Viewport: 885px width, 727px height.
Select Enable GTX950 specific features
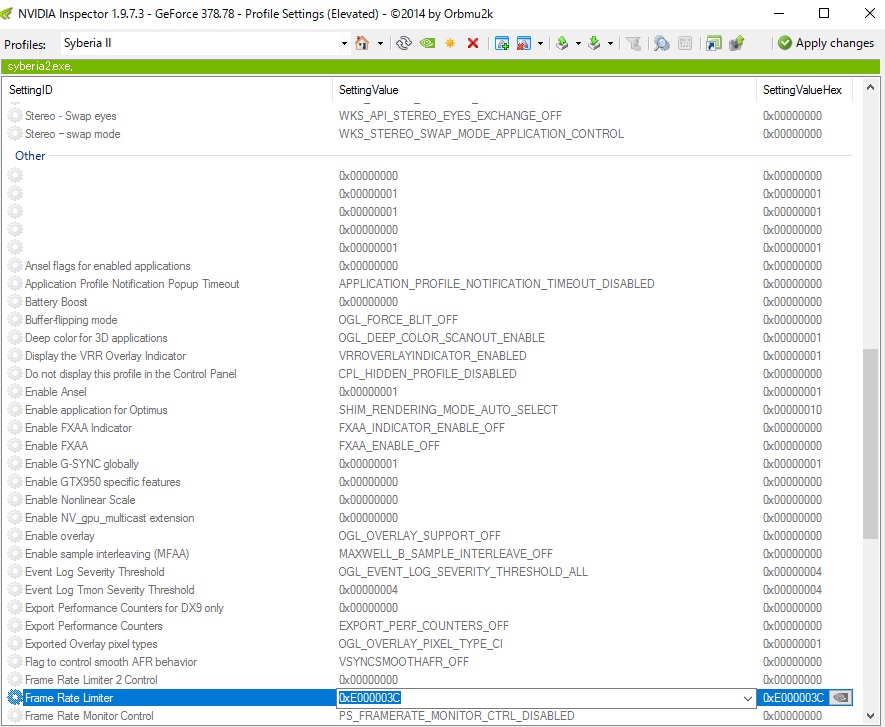pos(103,483)
